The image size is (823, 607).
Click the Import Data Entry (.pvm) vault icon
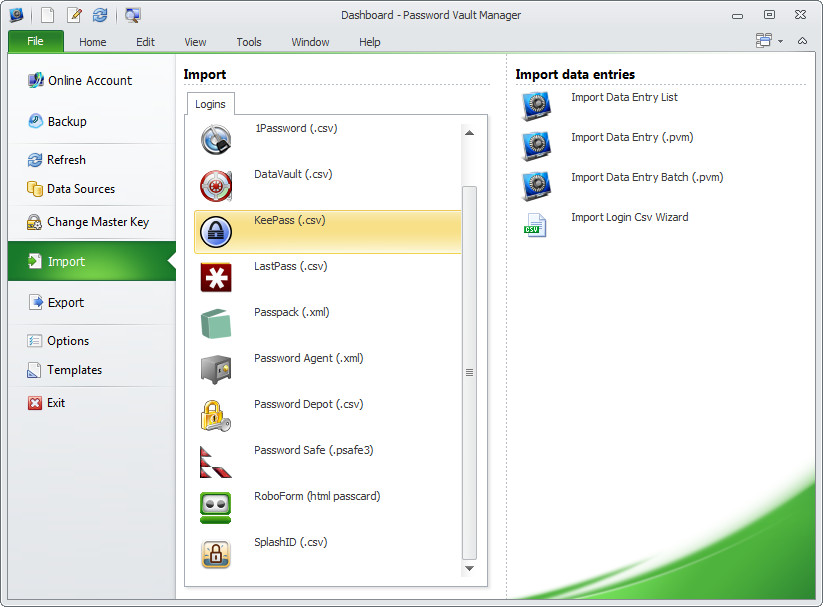point(536,146)
